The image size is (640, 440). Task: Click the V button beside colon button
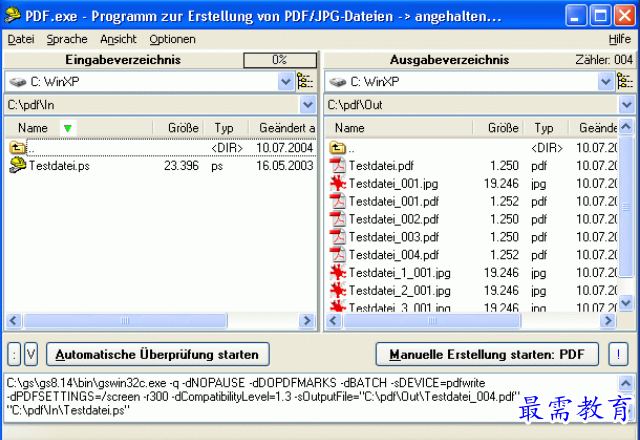coord(31,354)
